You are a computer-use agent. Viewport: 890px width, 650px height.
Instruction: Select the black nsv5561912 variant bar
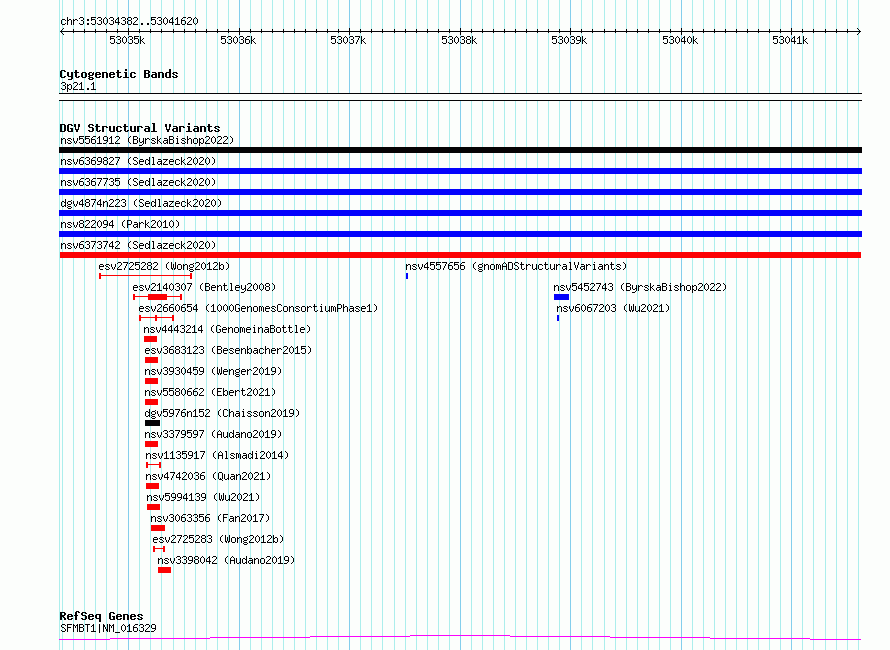(460, 150)
